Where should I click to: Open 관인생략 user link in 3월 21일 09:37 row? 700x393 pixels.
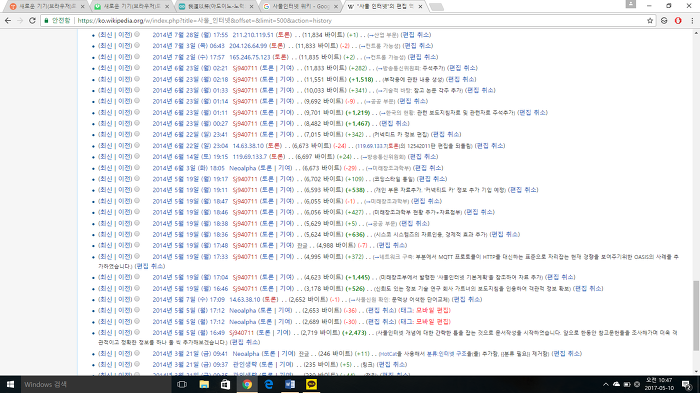point(245,364)
